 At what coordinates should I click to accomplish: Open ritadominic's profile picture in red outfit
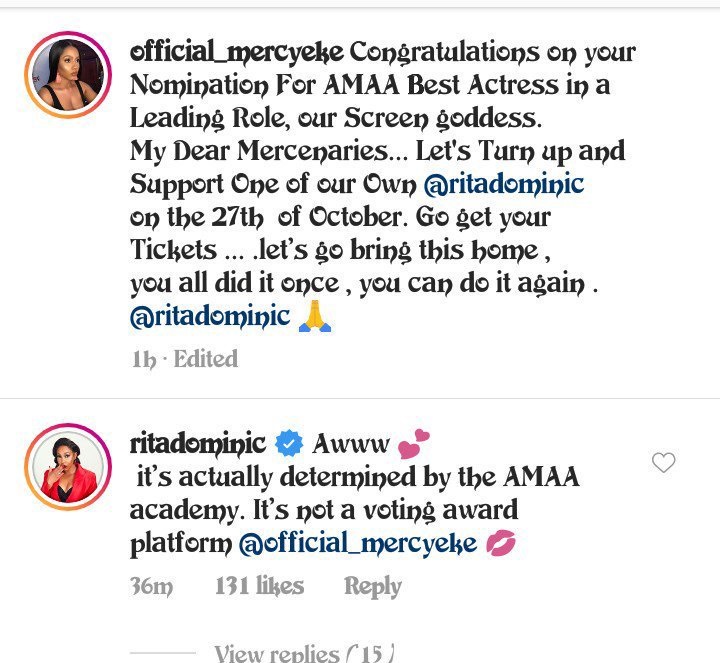(68, 467)
